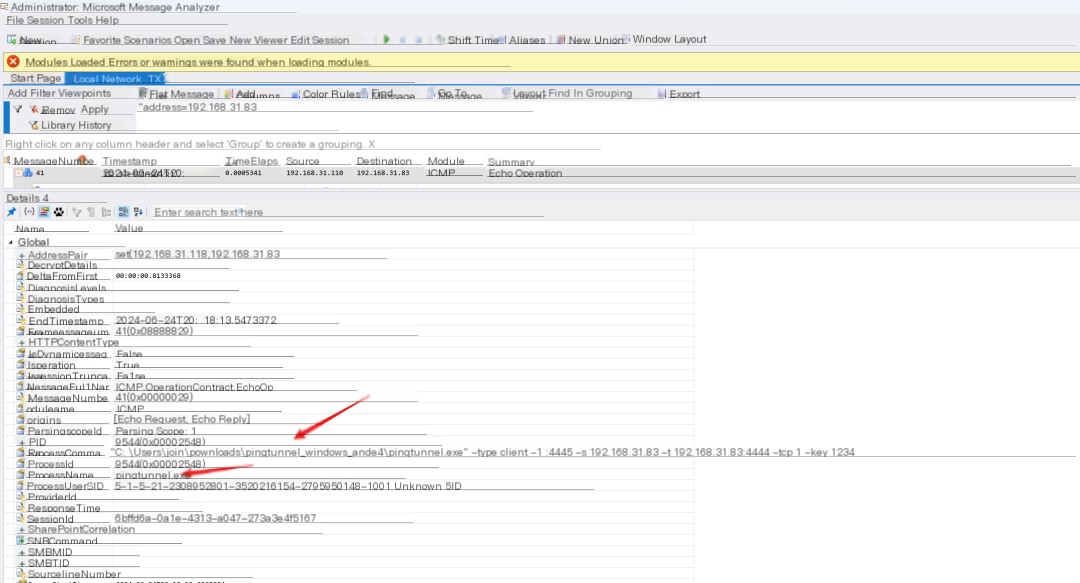Click the curly braces icon in Details toolbar
1080x583 pixels.
[29, 212]
